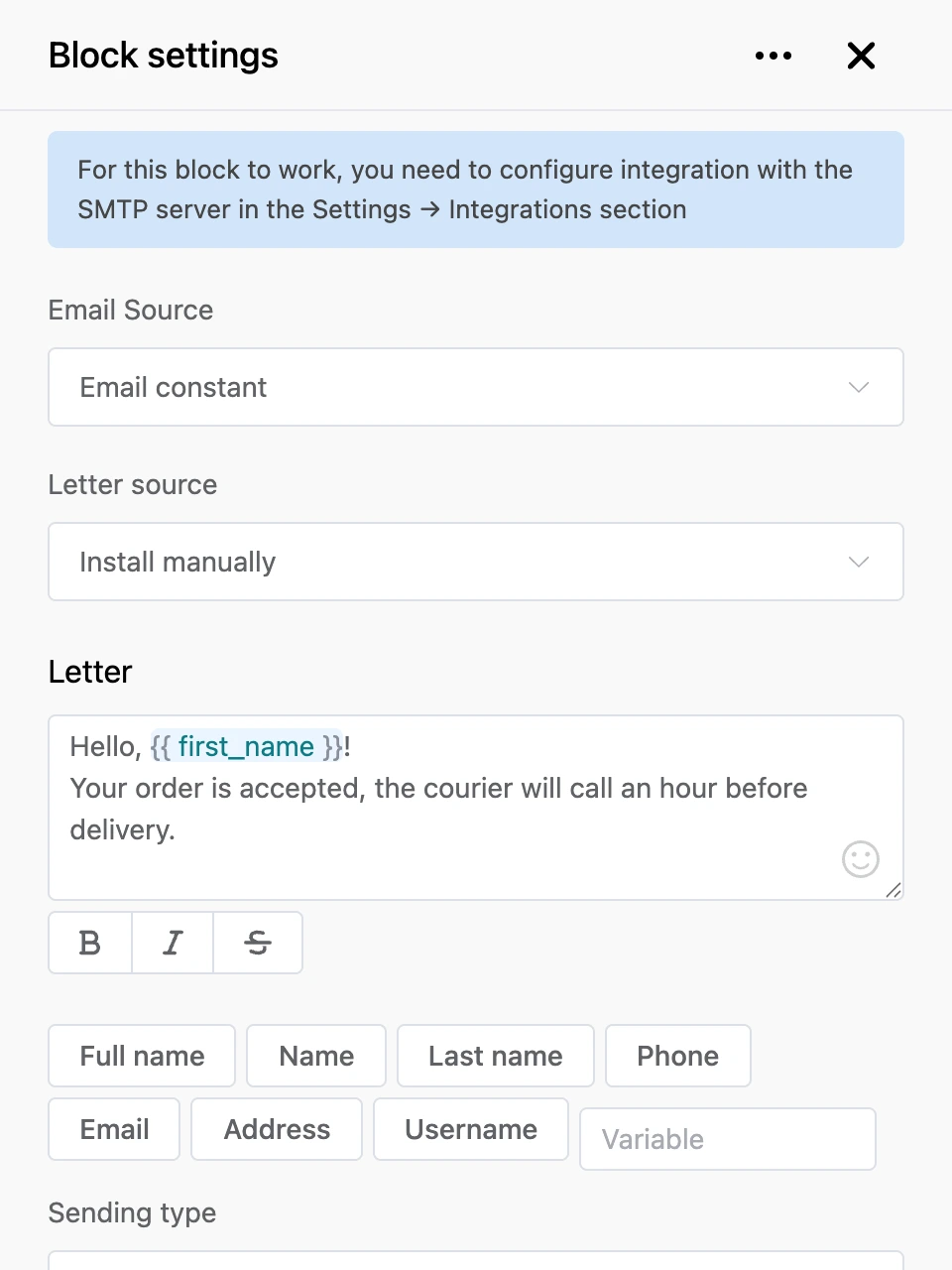Open the three-dot more options menu

coord(773,56)
